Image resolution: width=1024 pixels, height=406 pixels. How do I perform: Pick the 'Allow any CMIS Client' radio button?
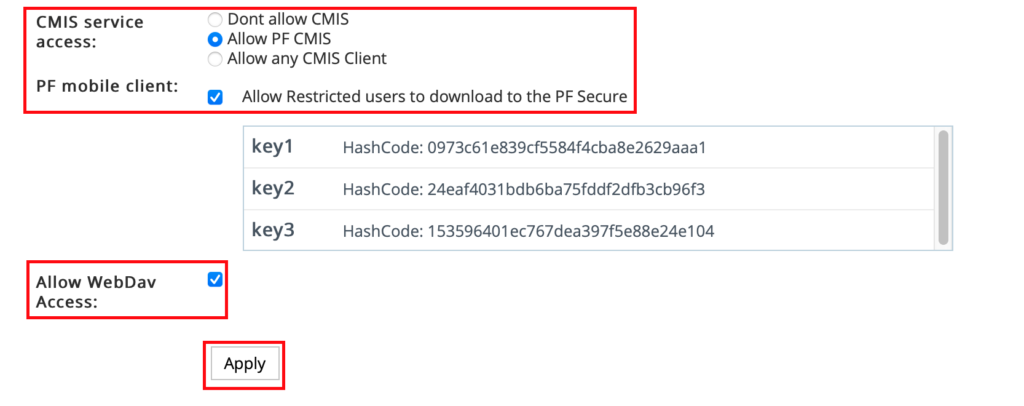(x=214, y=59)
